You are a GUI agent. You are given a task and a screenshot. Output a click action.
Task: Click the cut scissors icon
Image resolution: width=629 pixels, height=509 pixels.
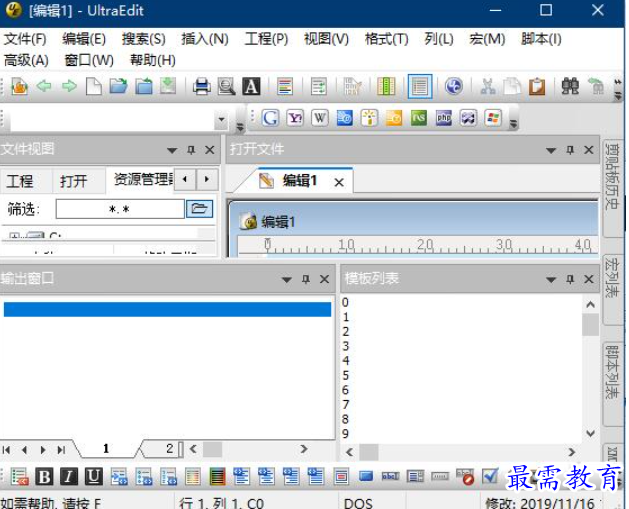(488, 86)
